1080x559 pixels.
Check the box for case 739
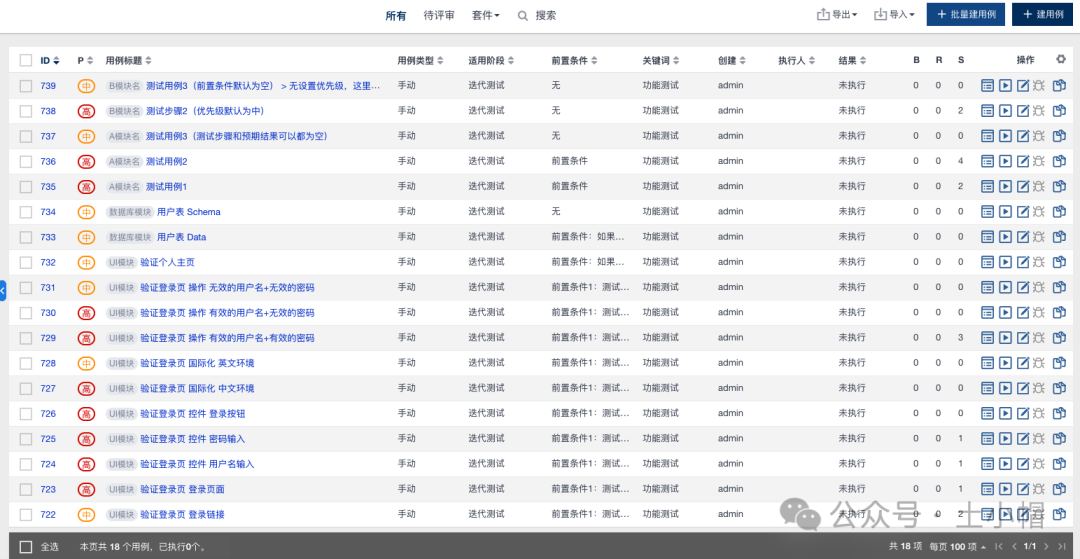[25, 86]
